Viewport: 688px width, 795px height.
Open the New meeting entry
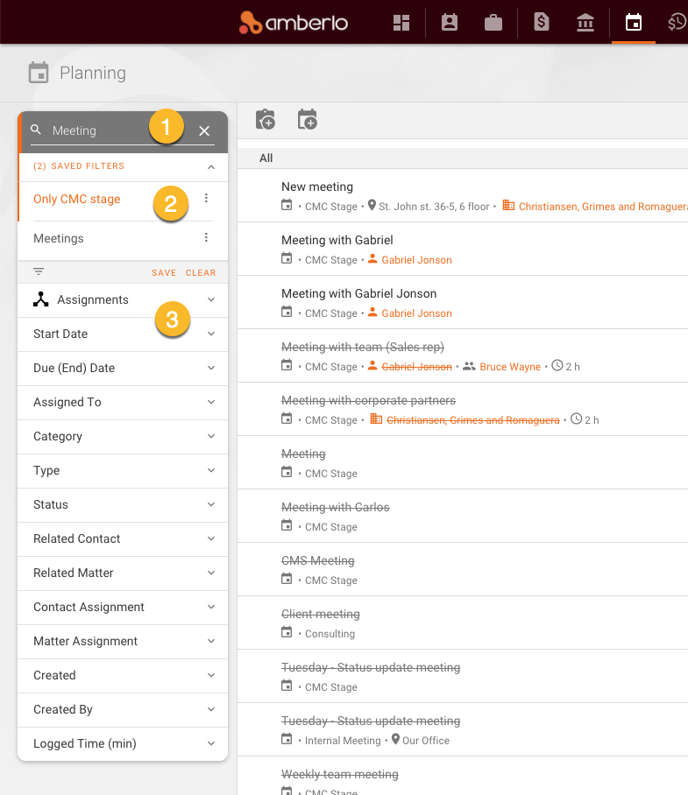pos(317,187)
